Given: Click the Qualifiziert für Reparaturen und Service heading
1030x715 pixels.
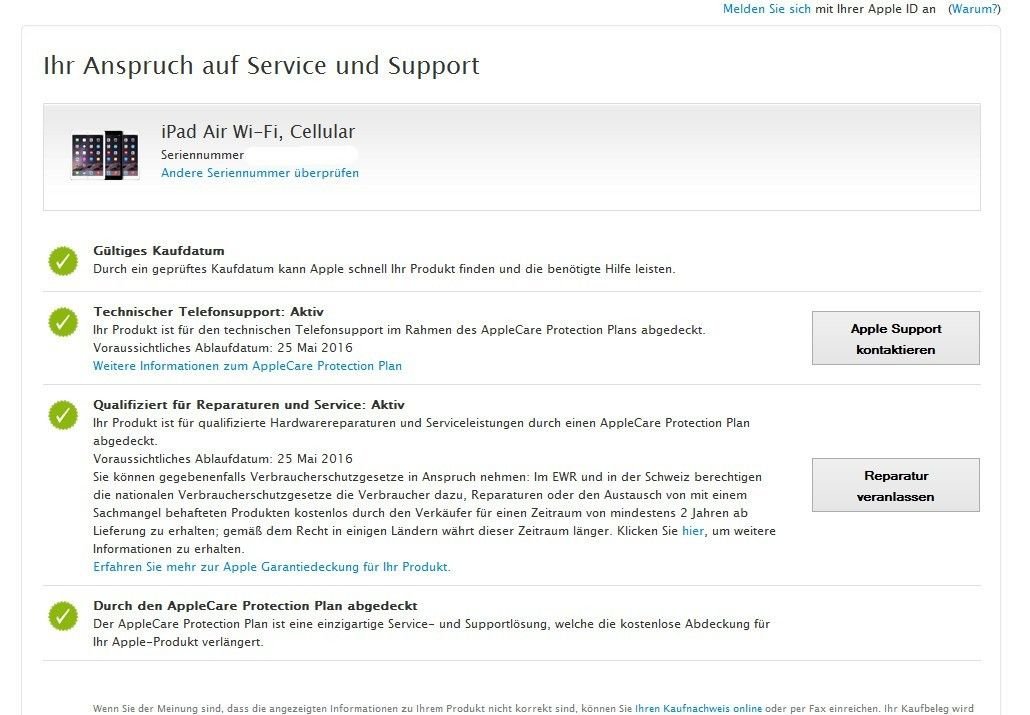Looking at the screenshot, I should click(249, 405).
